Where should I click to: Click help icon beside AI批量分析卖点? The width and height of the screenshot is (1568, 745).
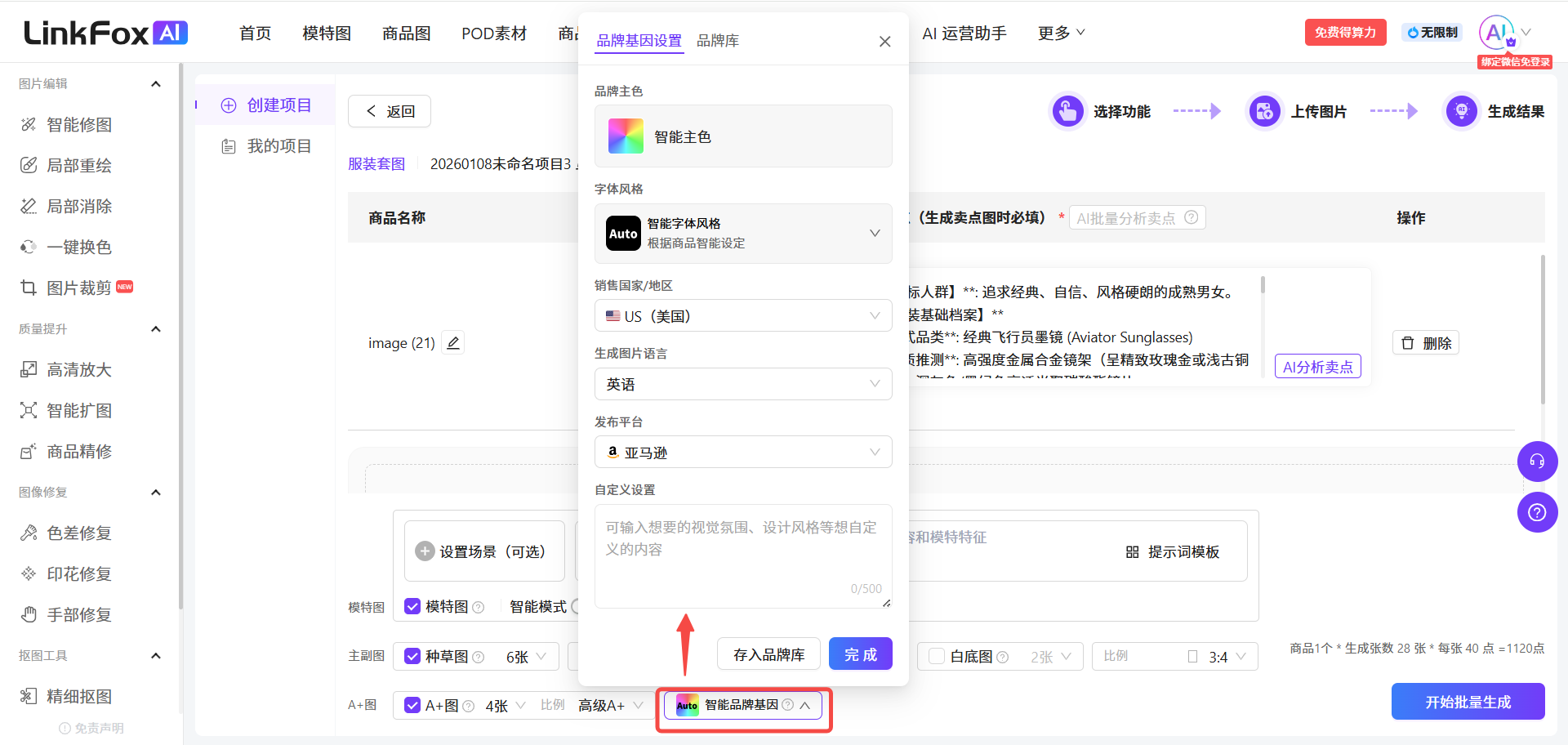(1192, 217)
